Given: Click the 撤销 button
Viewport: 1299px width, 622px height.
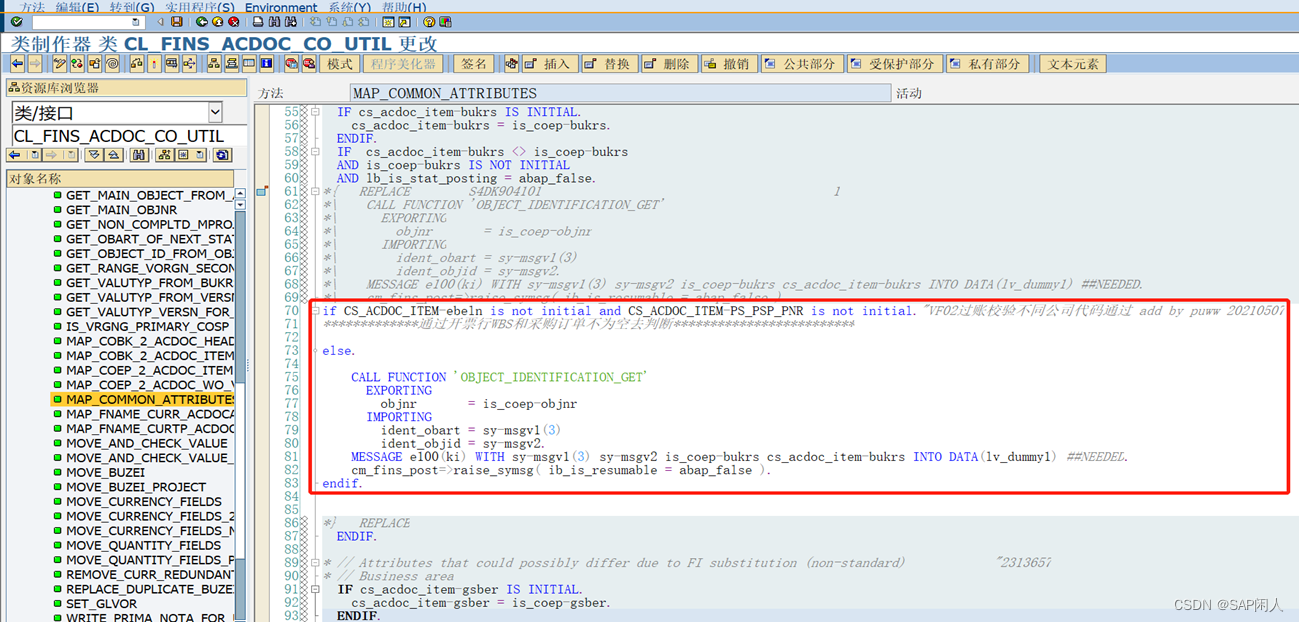Looking at the screenshot, I should tap(728, 64).
